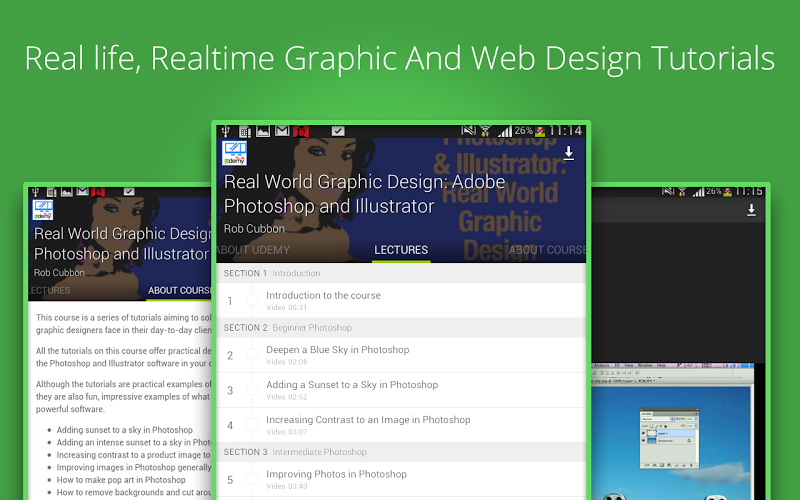This screenshot has height=500, width=800.
Task: Tap the progress circle for lecture 5
Action: (x=253, y=480)
